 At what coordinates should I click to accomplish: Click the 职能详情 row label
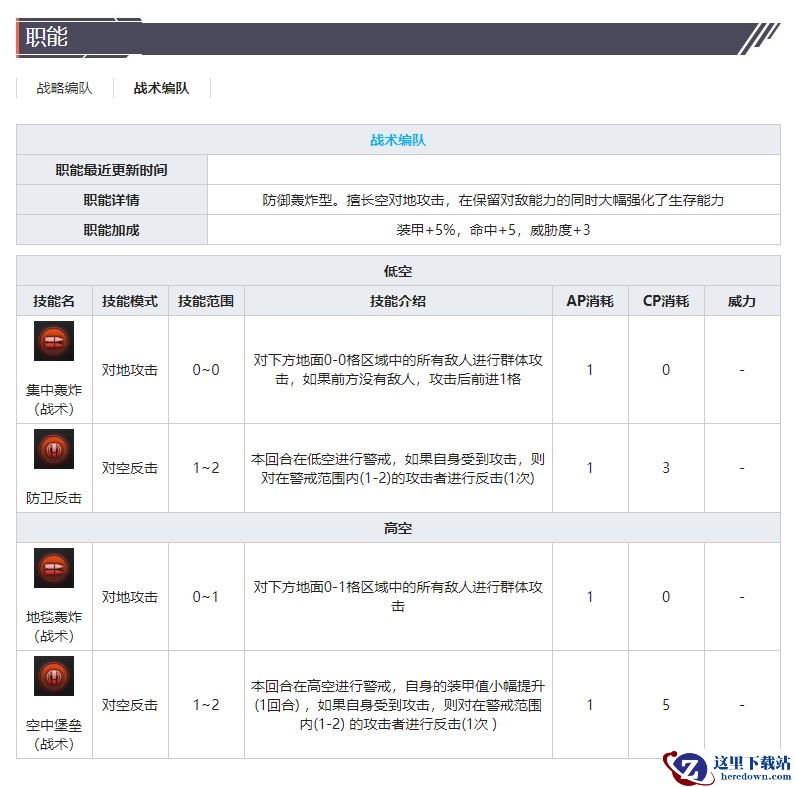[112, 200]
